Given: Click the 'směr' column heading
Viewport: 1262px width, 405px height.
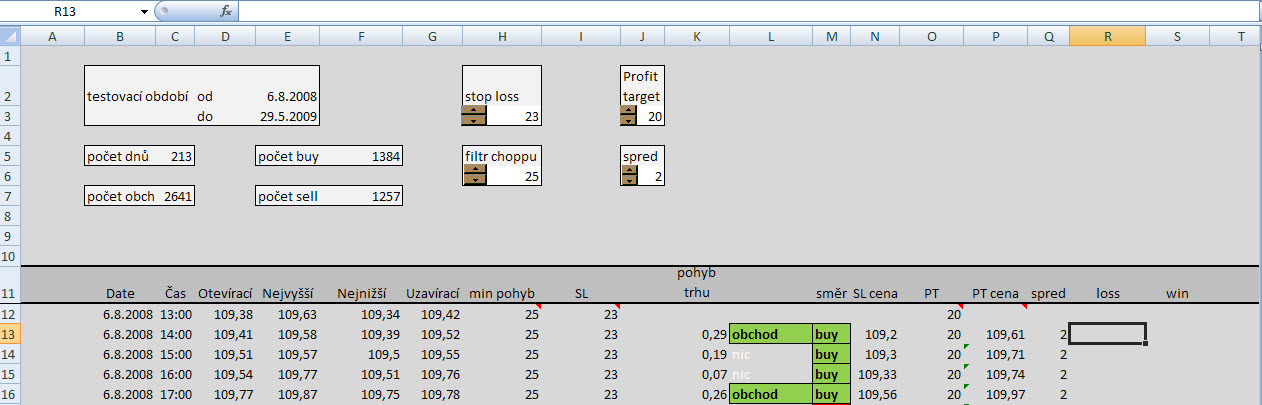Looking at the screenshot, I should tap(831, 294).
